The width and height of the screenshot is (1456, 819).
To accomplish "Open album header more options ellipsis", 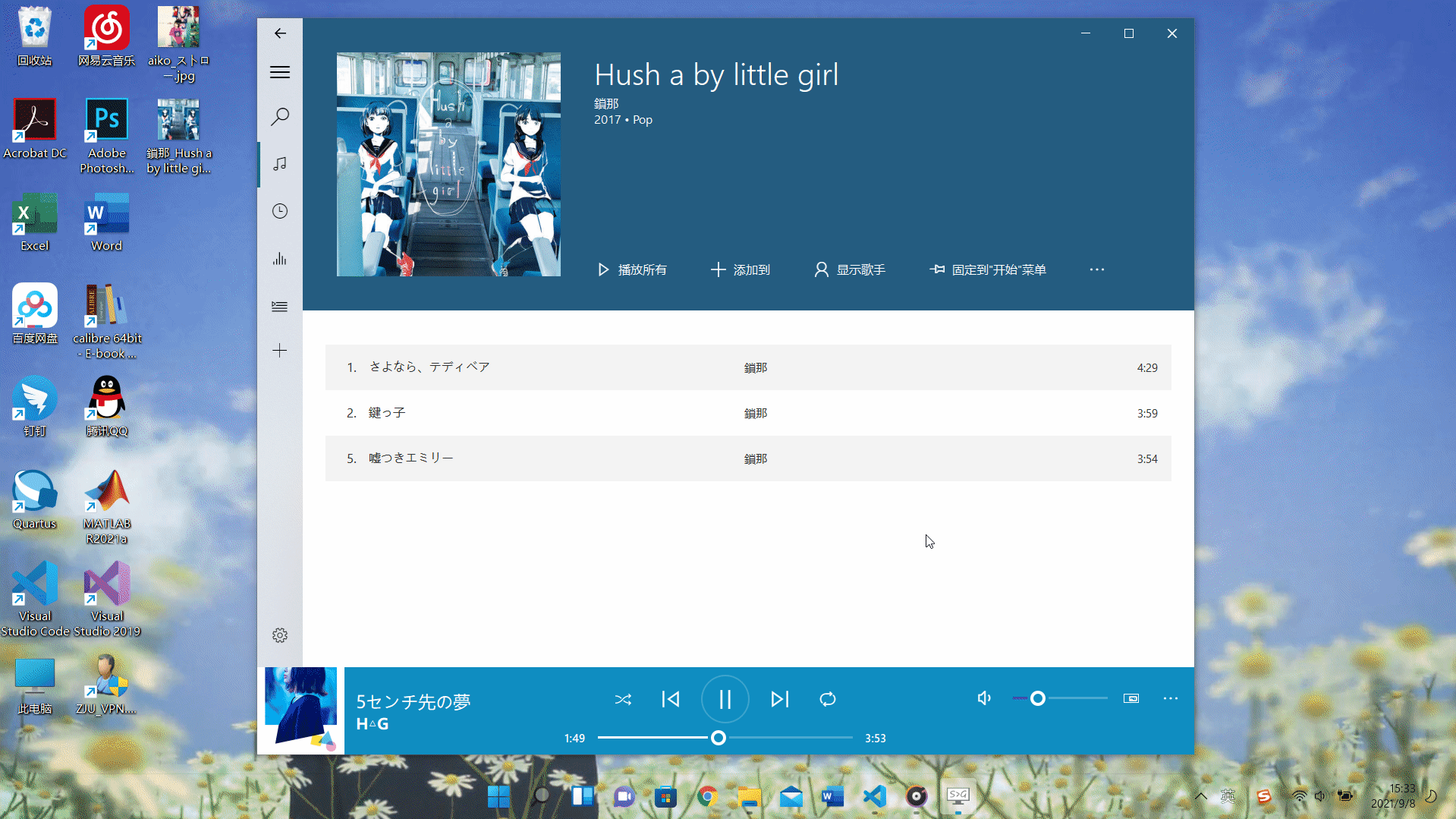I will click(1097, 269).
